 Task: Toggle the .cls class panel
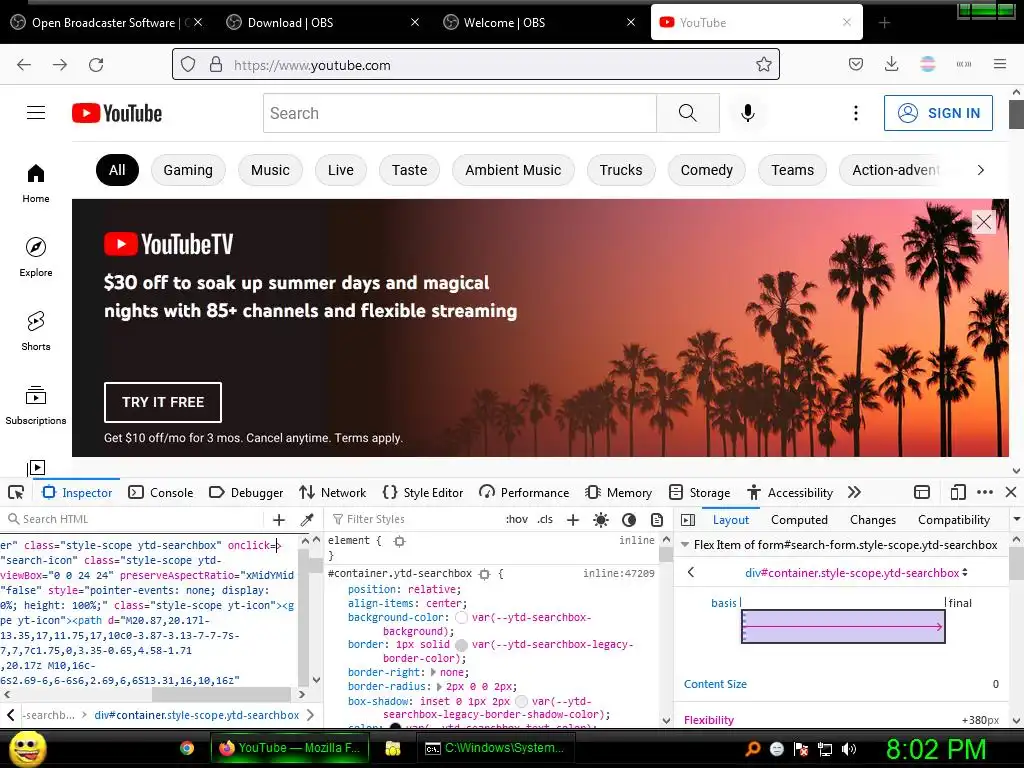[x=545, y=520]
